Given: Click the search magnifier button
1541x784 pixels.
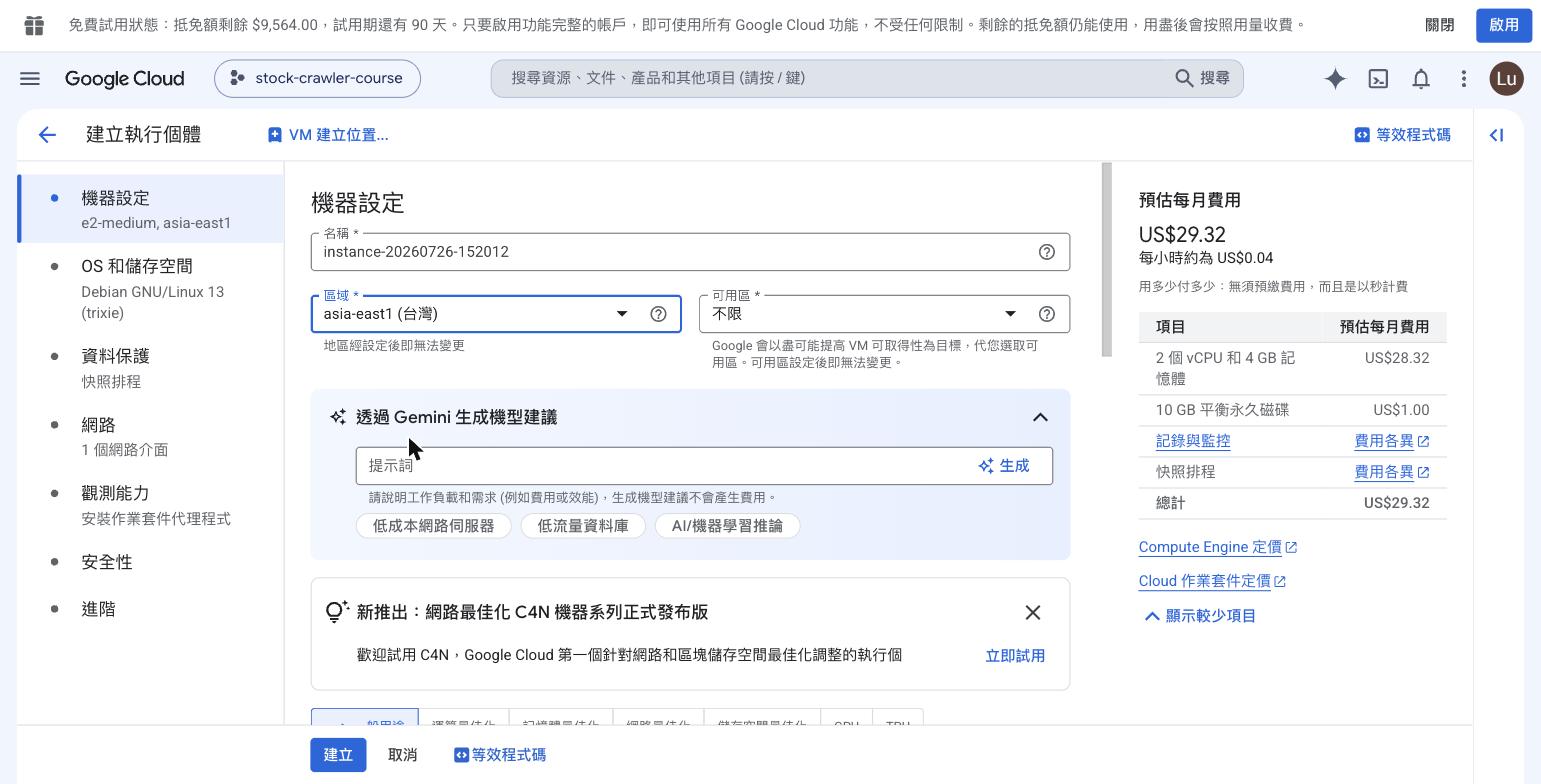Looking at the screenshot, I should pyautogui.click(x=1203, y=78).
